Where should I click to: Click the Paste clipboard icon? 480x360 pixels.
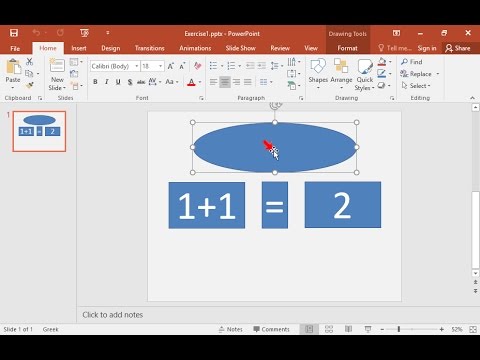tap(13, 67)
